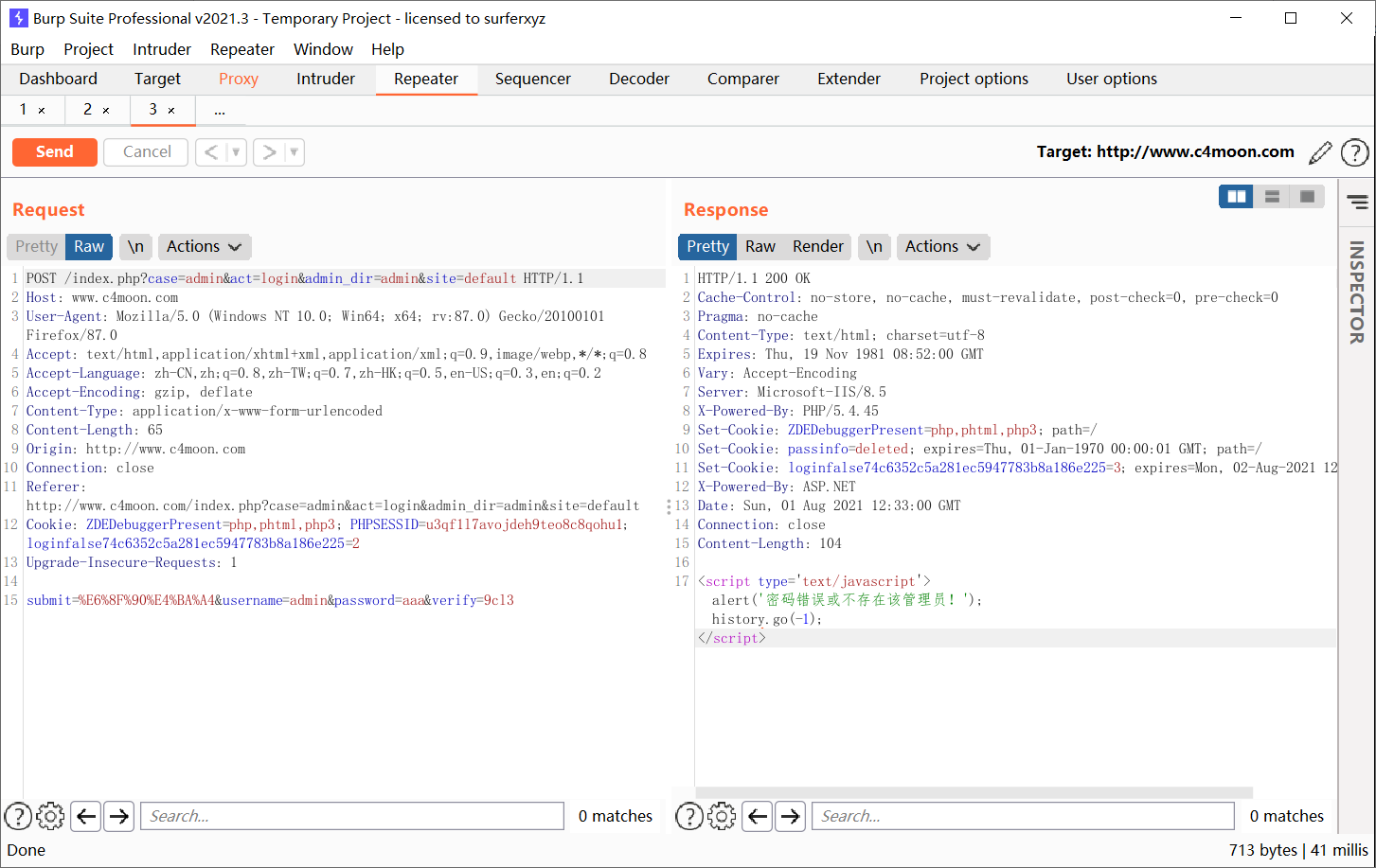Click the POST request body line with username=admin

(270, 600)
